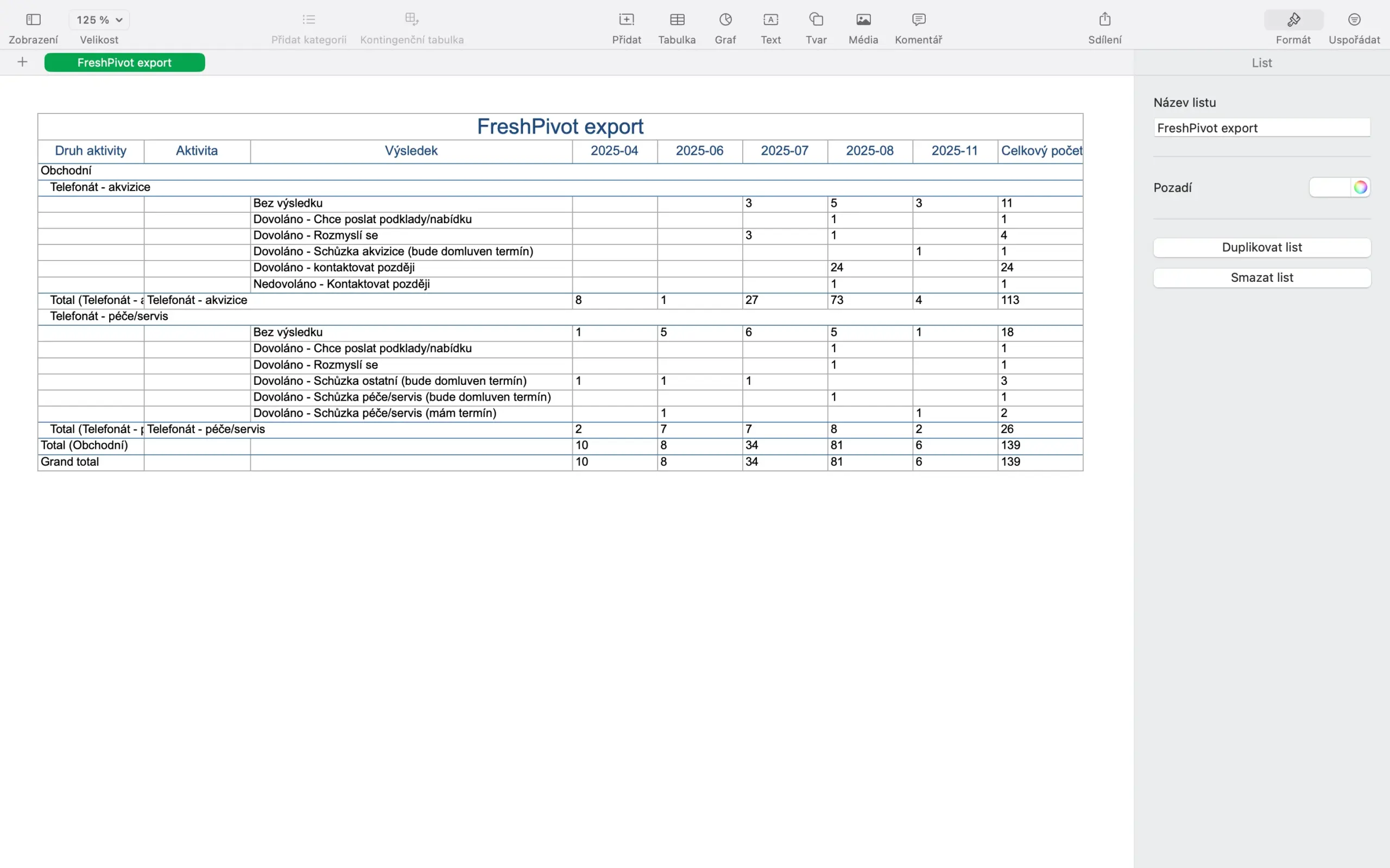
Task: Open the Média picker icon
Action: coord(863,20)
